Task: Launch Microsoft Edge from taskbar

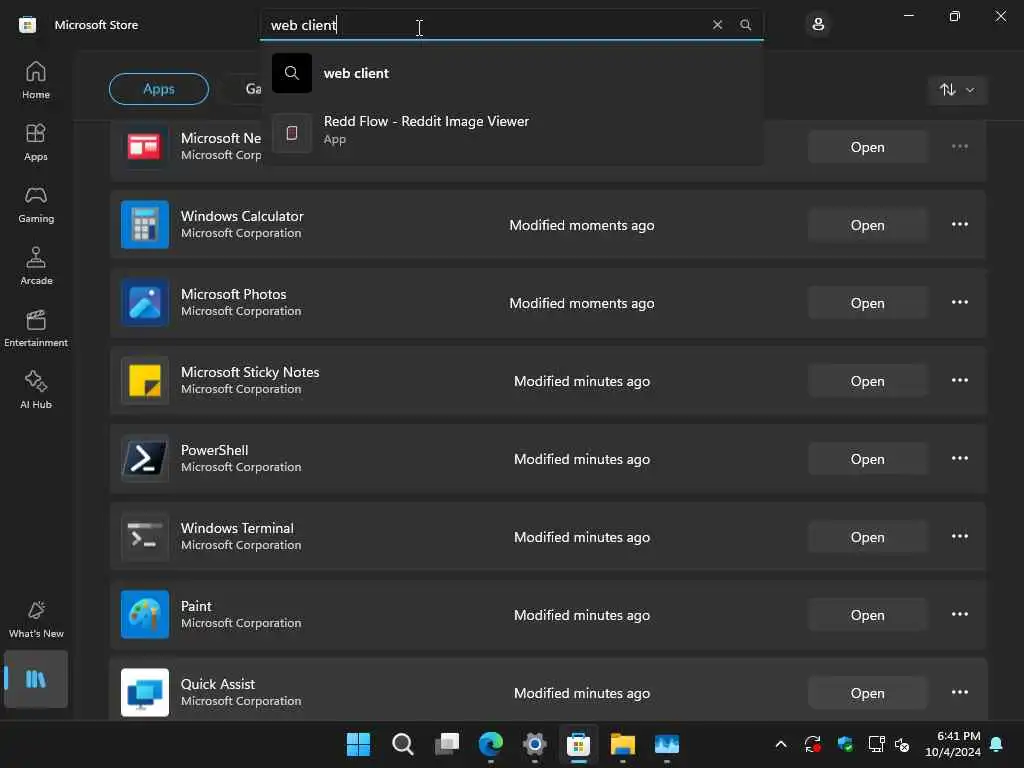Action: [x=490, y=744]
